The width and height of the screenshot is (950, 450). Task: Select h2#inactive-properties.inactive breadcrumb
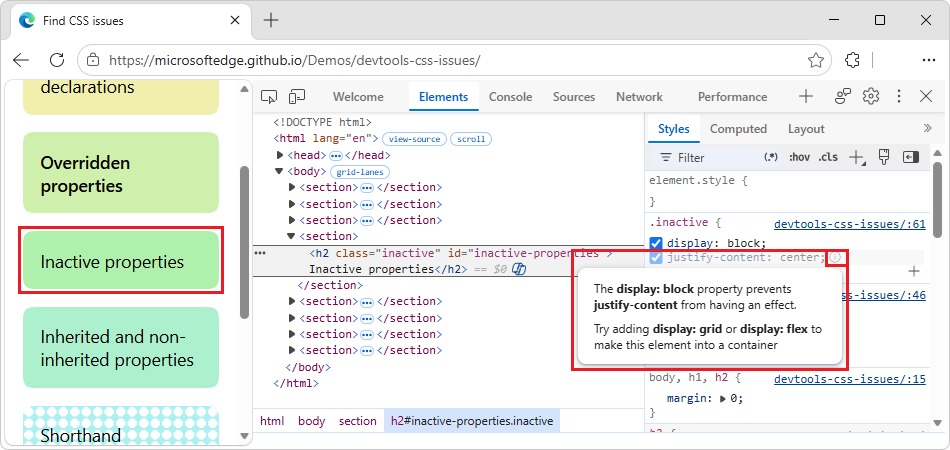coord(472,421)
